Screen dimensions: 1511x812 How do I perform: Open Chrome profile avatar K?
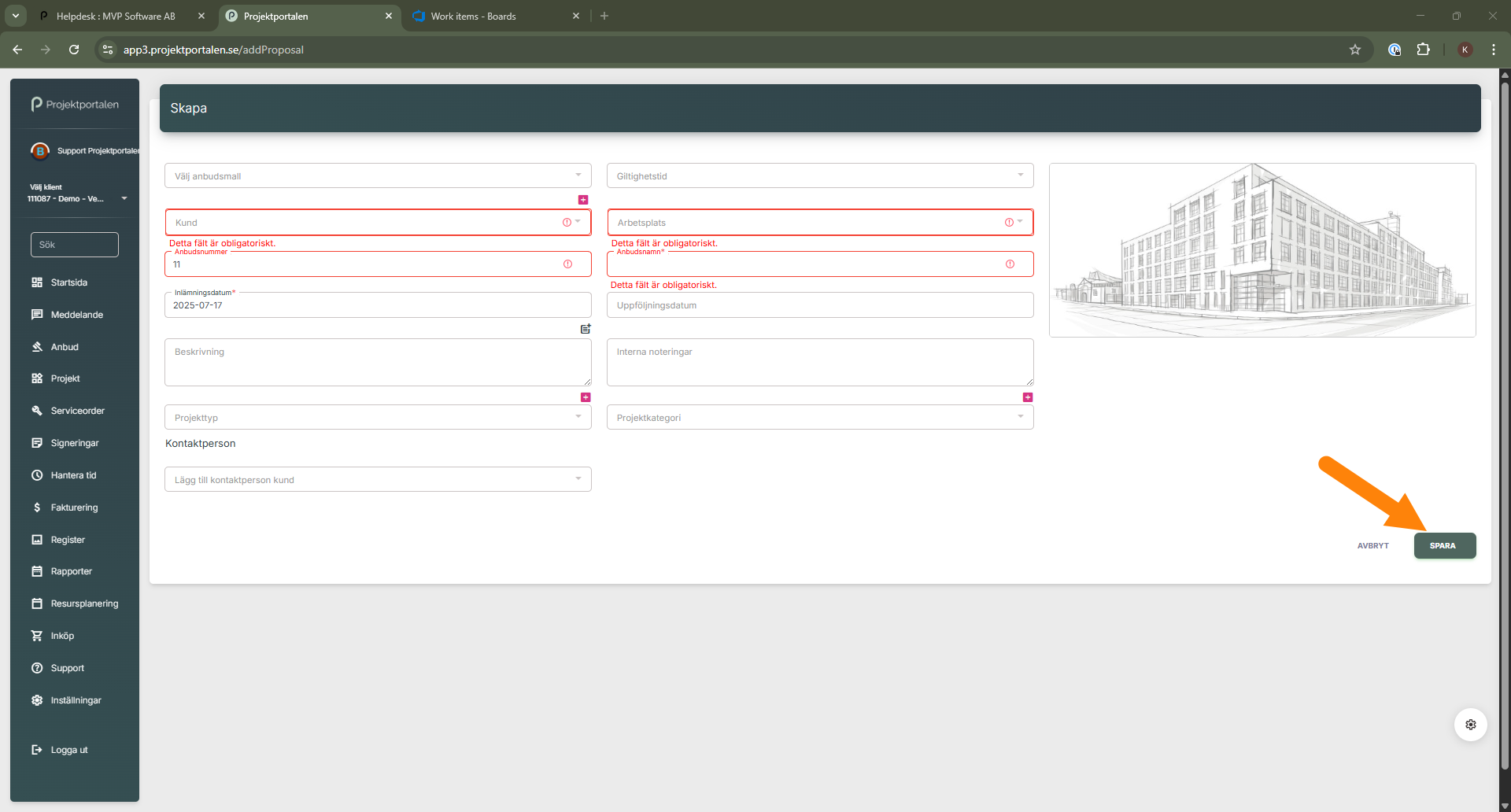click(1465, 50)
